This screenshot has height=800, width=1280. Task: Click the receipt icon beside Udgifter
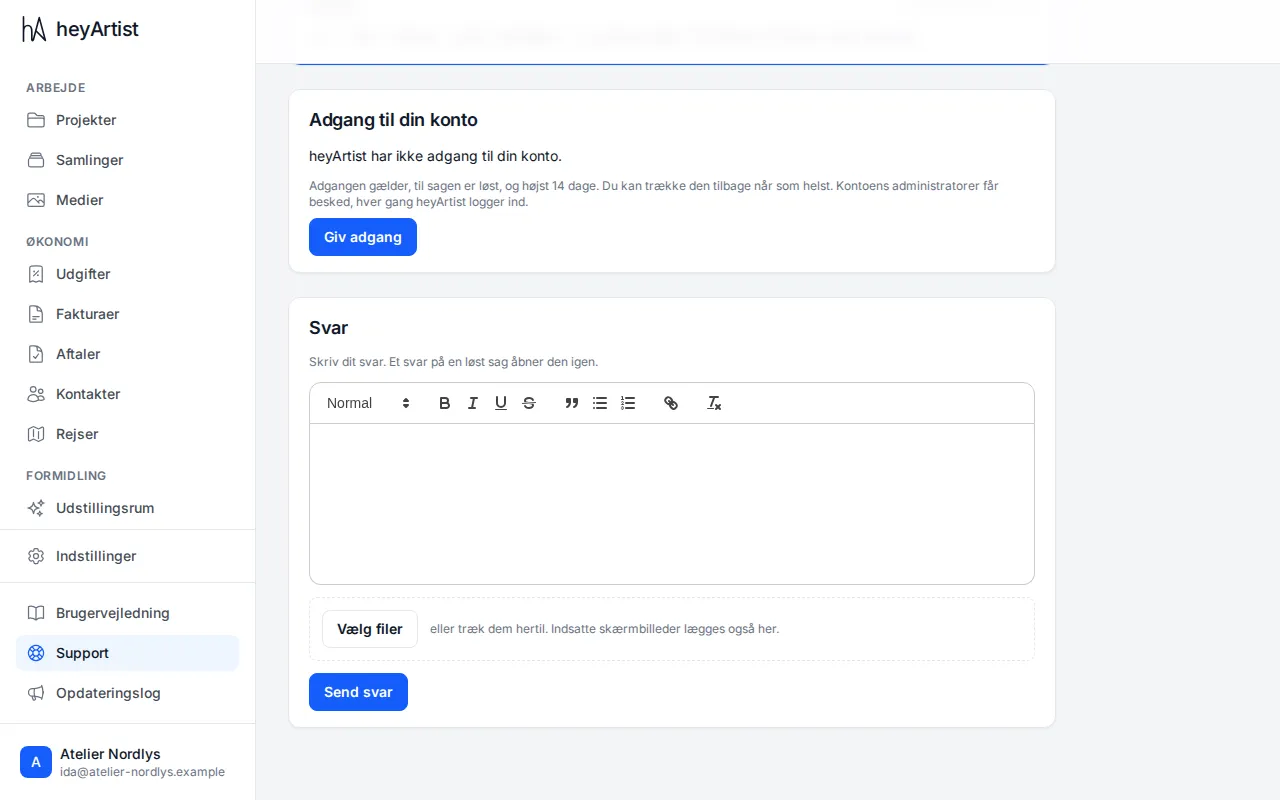(x=36, y=274)
